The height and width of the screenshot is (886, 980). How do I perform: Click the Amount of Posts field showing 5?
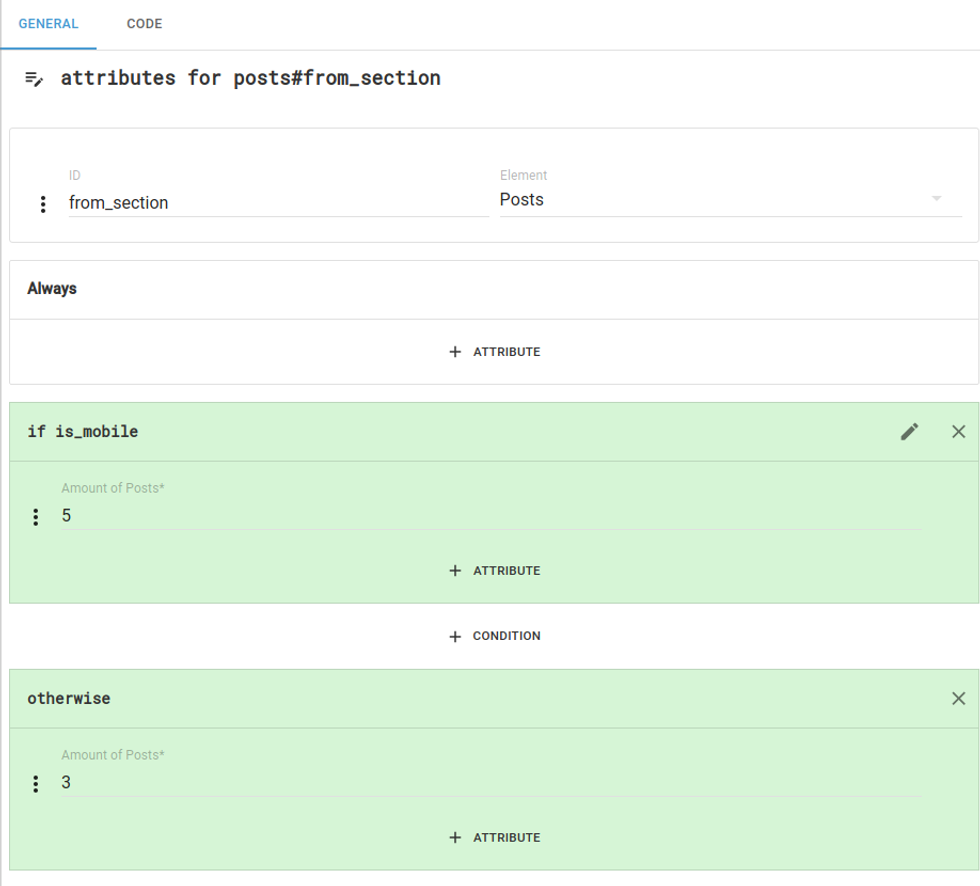(x=490, y=516)
